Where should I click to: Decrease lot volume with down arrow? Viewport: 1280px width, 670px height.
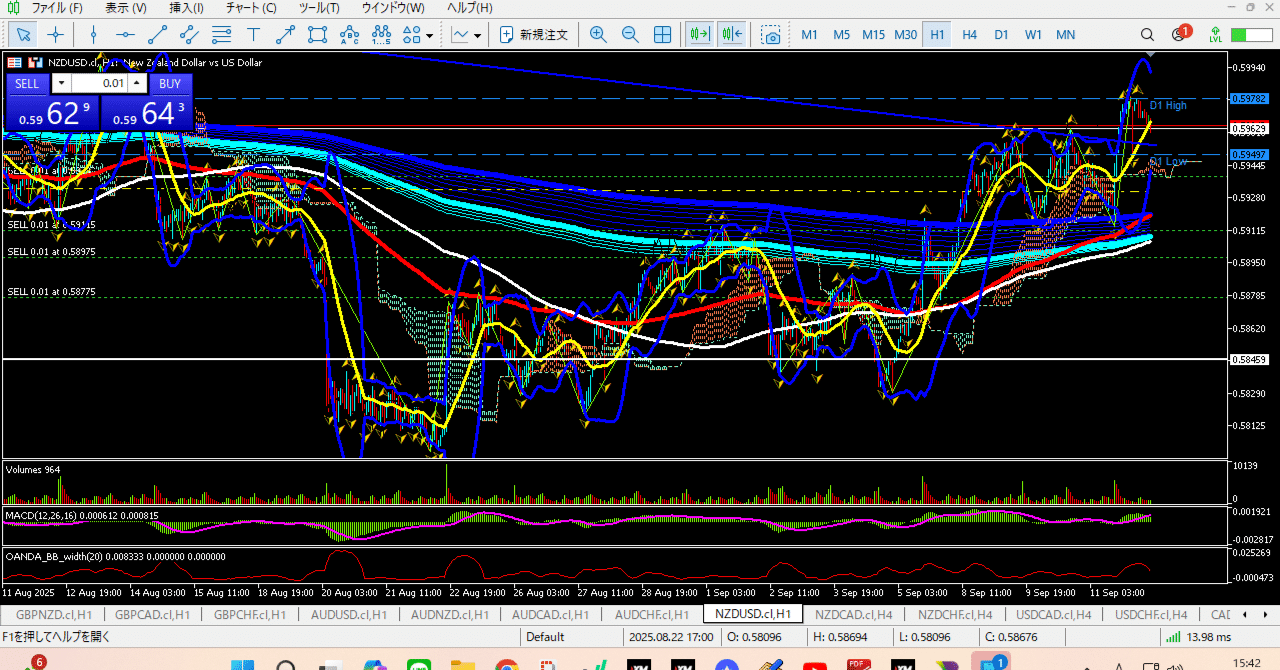point(61,83)
